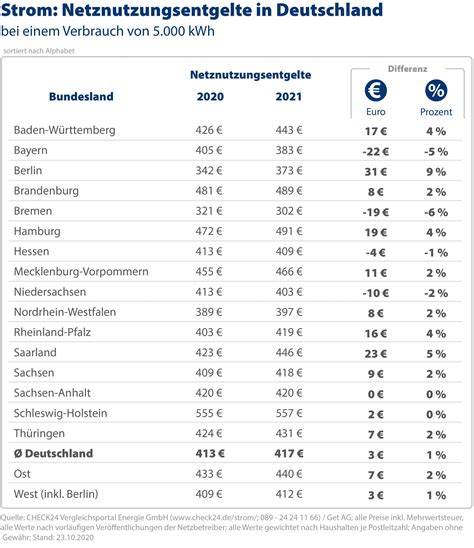Viewport: 474px width, 548px height.
Task: Click the Mecklenburg-Vorpommern row label
Action: click(81, 272)
